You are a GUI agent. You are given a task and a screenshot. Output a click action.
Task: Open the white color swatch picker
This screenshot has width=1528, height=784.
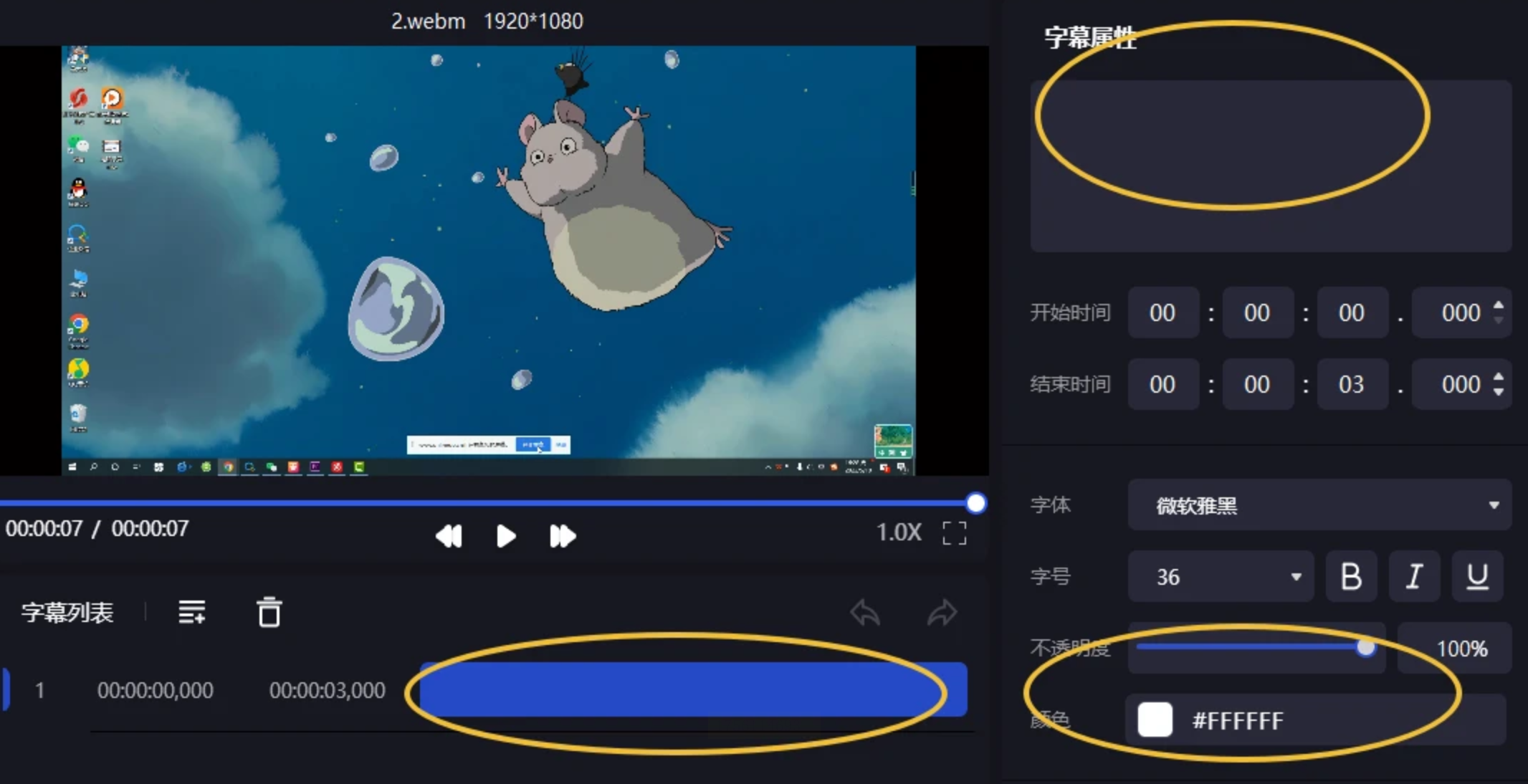pos(1155,720)
